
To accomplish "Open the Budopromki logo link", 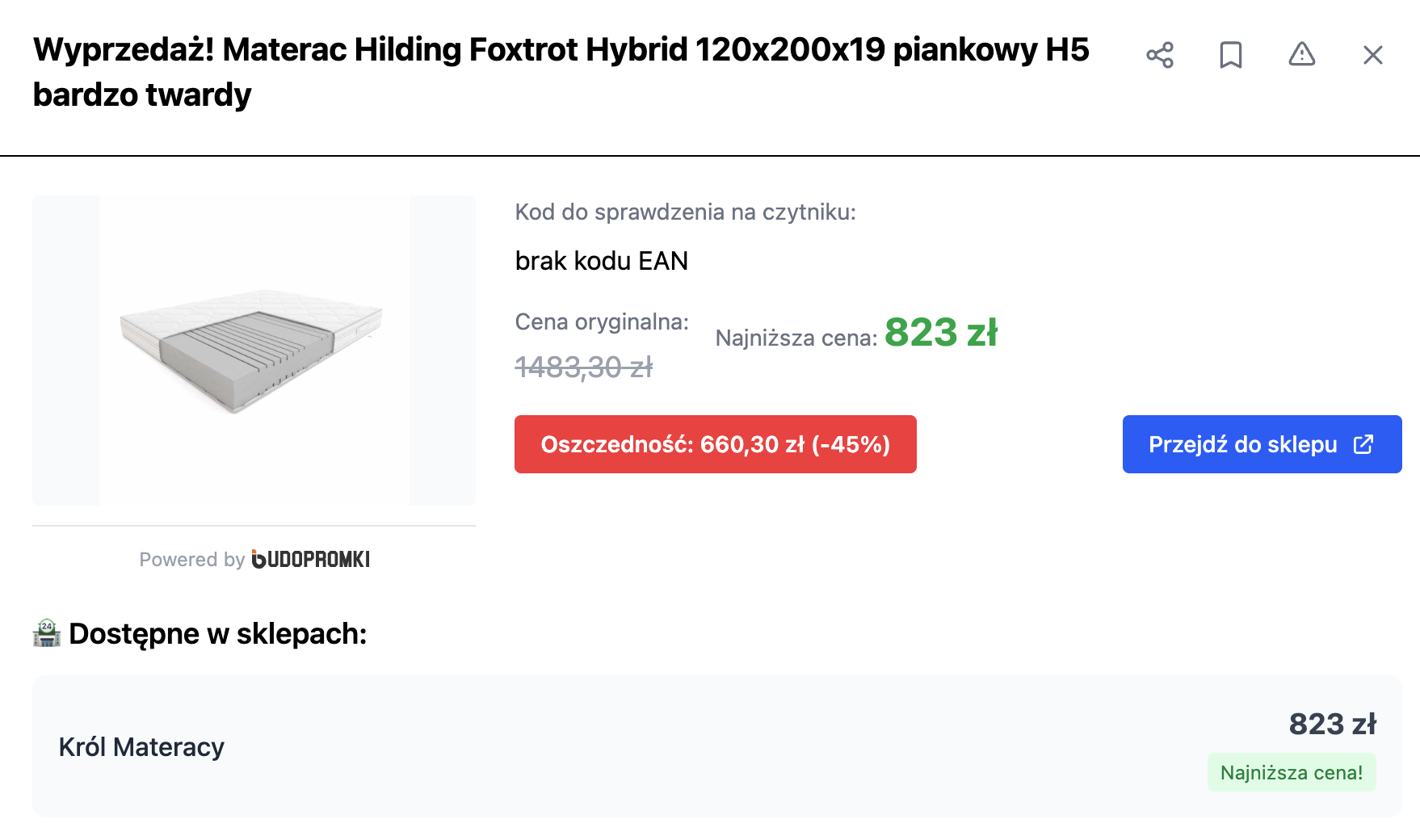I will [311, 559].
